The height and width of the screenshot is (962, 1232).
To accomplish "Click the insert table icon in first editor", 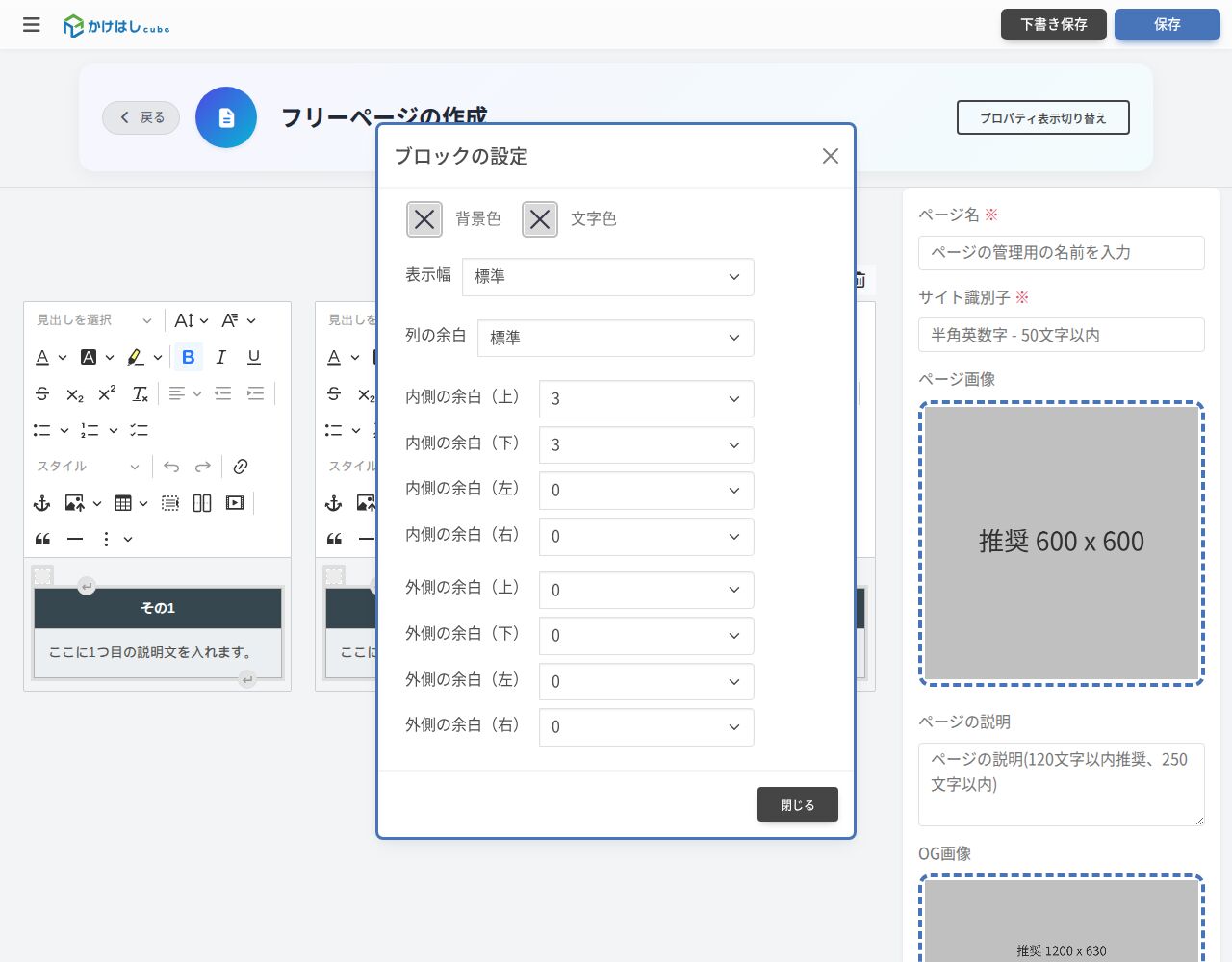I will point(123,503).
